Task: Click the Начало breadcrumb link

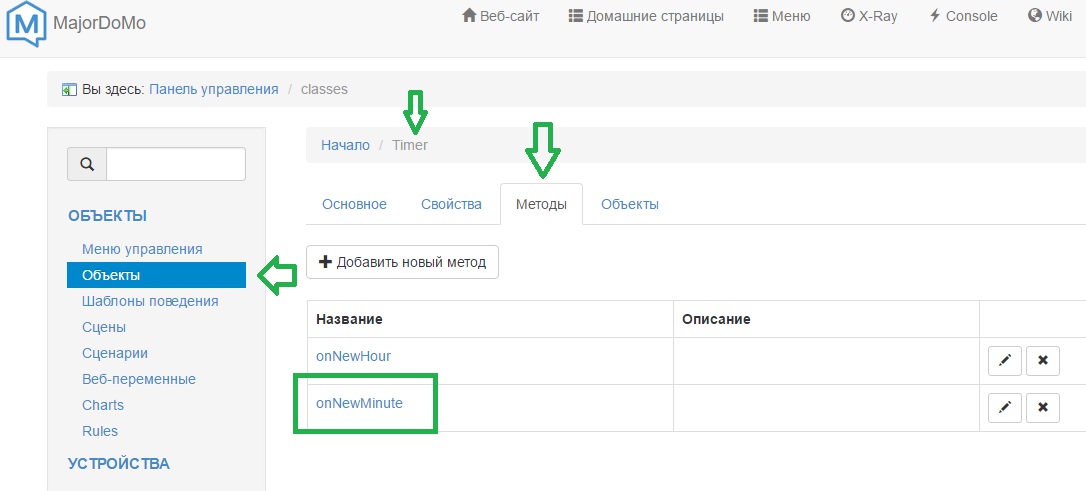Action: tap(346, 145)
